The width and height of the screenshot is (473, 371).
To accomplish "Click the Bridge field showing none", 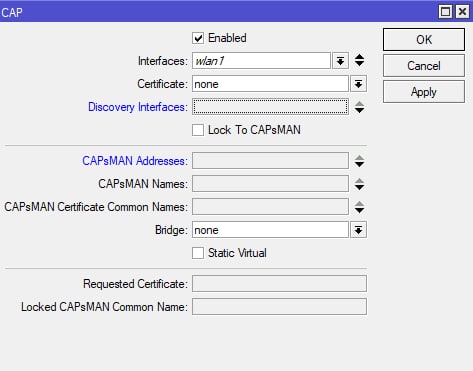I will tap(270, 230).
